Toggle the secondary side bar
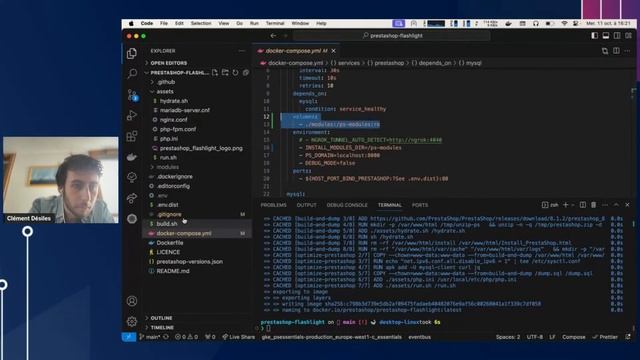640x360 pixels. click(617, 36)
